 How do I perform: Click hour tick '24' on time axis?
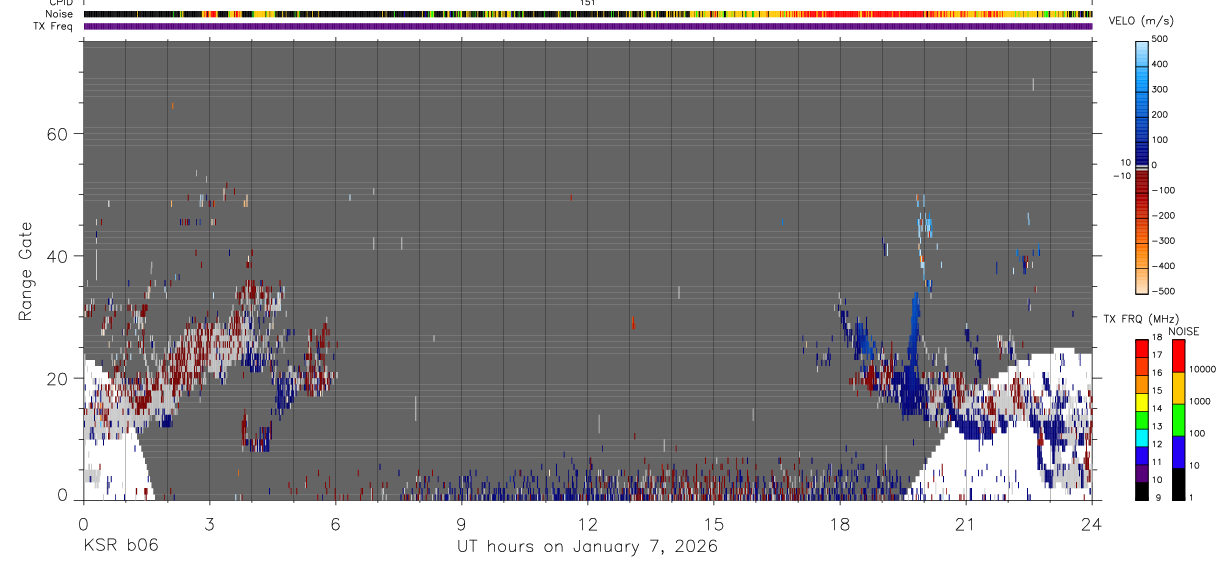[x=1092, y=523]
